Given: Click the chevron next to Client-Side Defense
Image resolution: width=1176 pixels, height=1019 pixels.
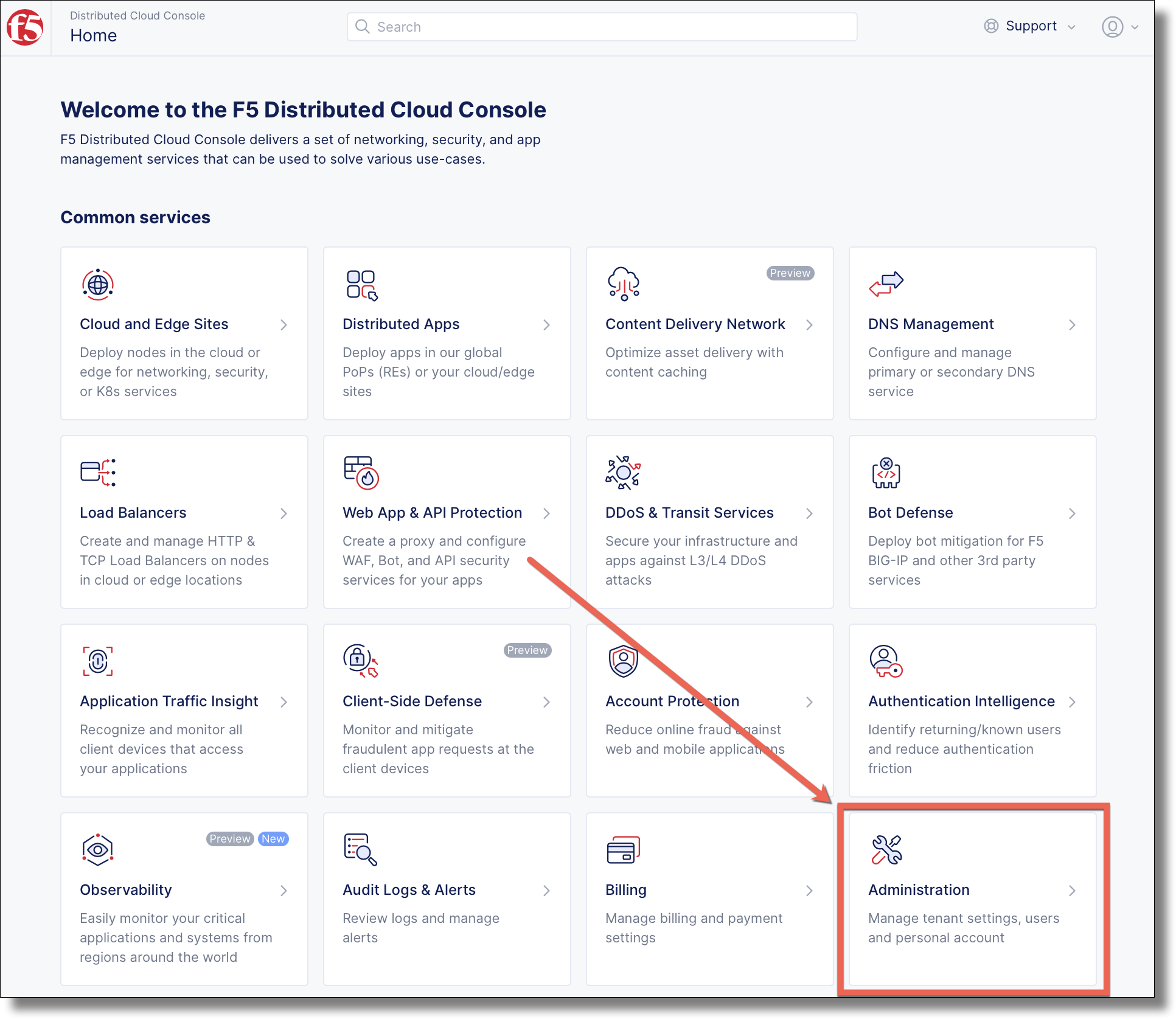Looking at the screenshot, I should coord(547,702).
